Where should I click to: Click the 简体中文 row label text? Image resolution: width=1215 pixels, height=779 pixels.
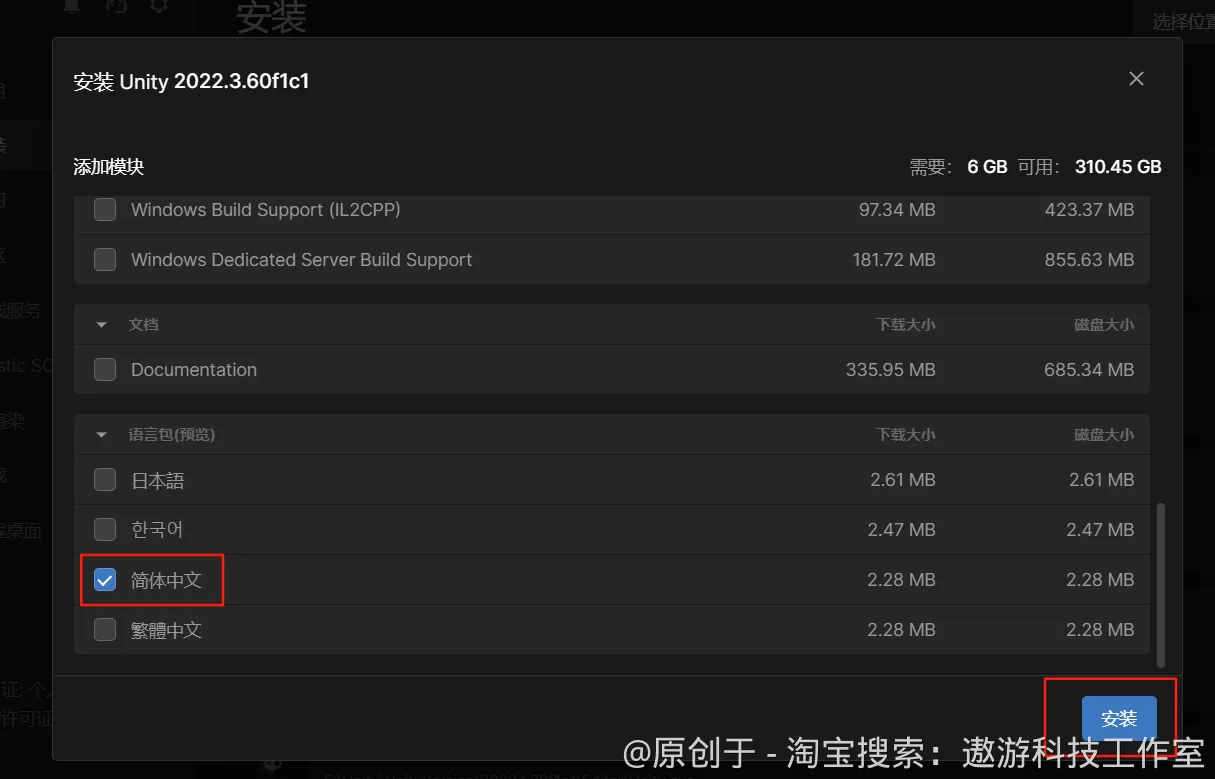pos(166,580)
